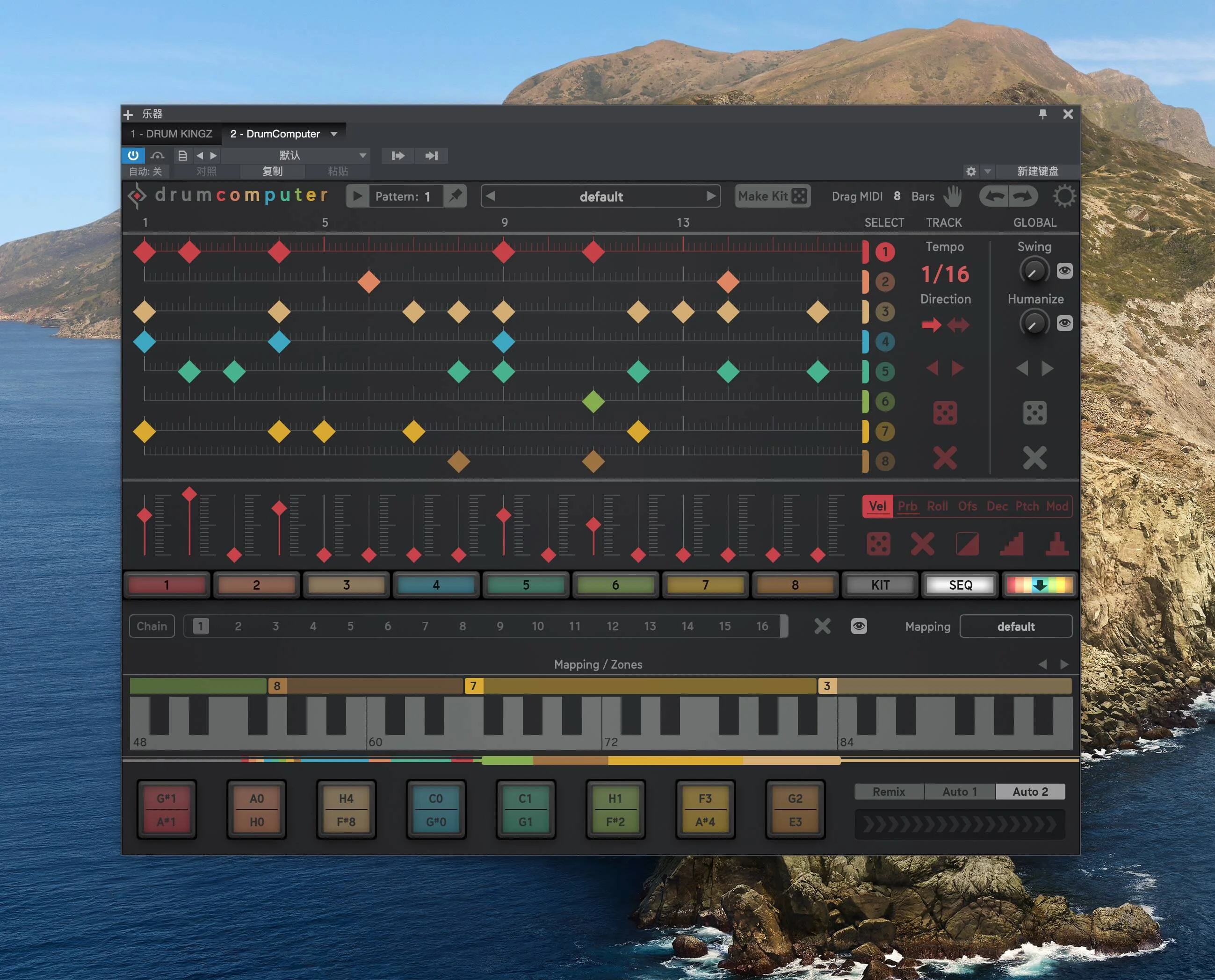Click the Drag MIDI hand icon
Screen dimensions: 1215x980
click(953, 196)
